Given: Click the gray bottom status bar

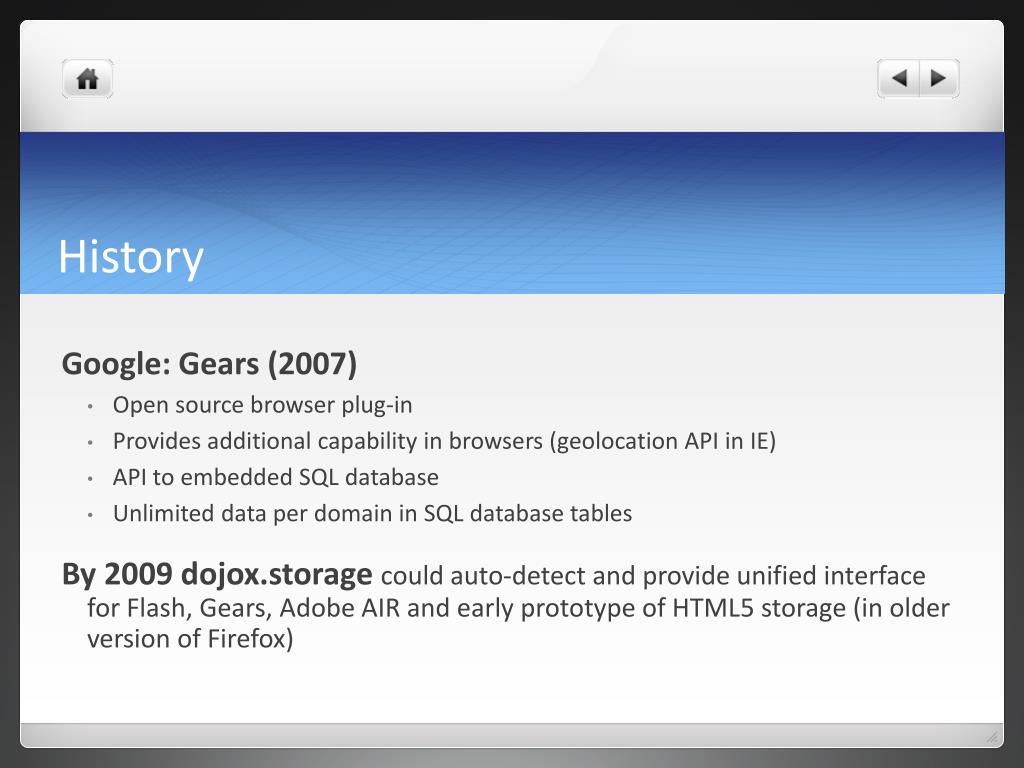Looking at the screenshot, I should (x=512, y=735).
